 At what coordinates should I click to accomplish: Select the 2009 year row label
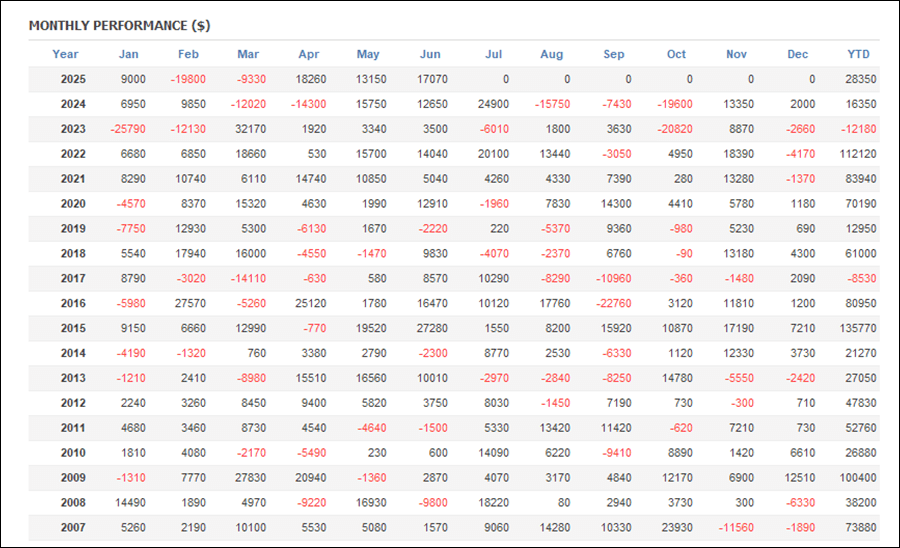coord(73,477)
